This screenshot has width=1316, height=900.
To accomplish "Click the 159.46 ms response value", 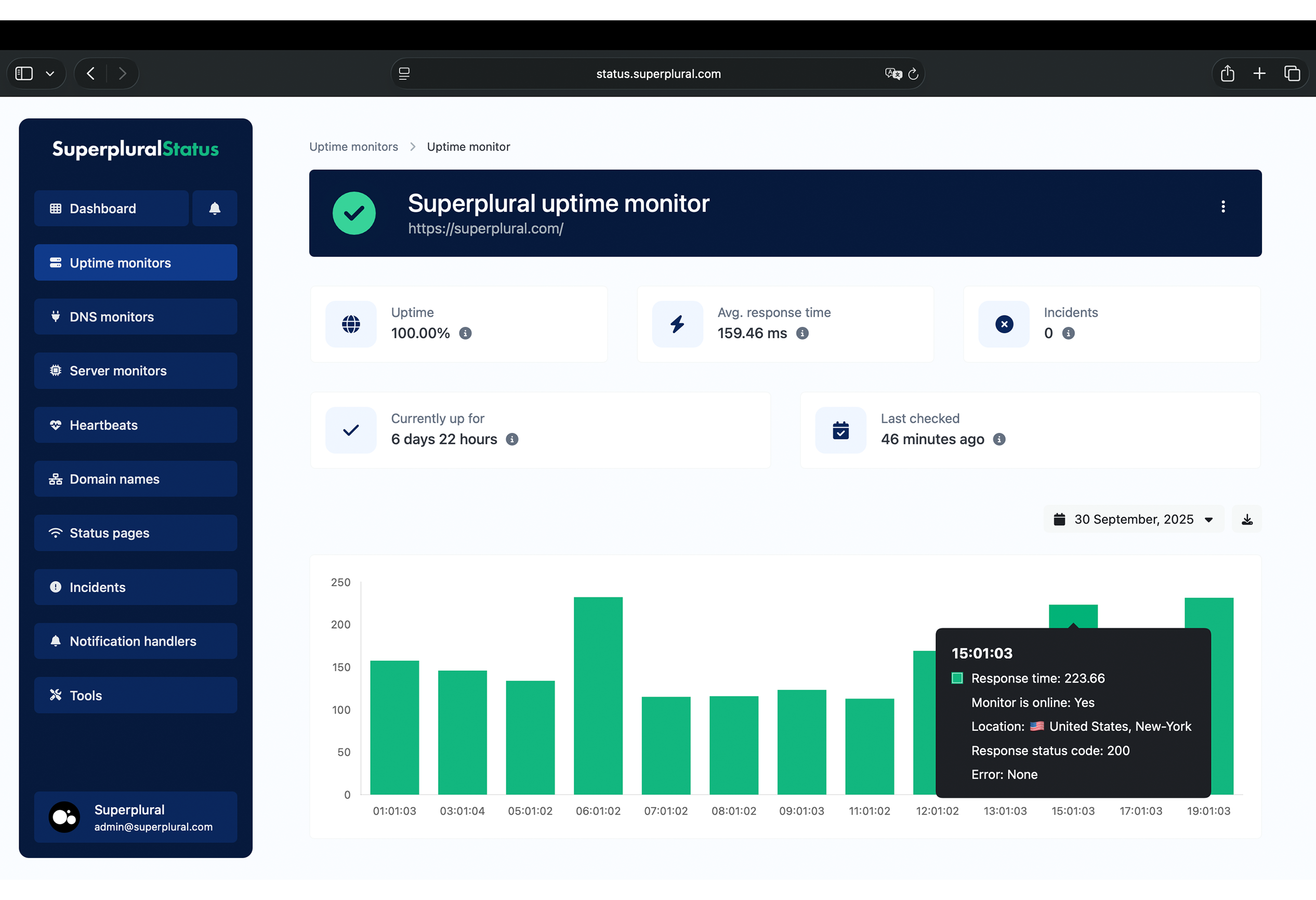I will tap(752, 334).
